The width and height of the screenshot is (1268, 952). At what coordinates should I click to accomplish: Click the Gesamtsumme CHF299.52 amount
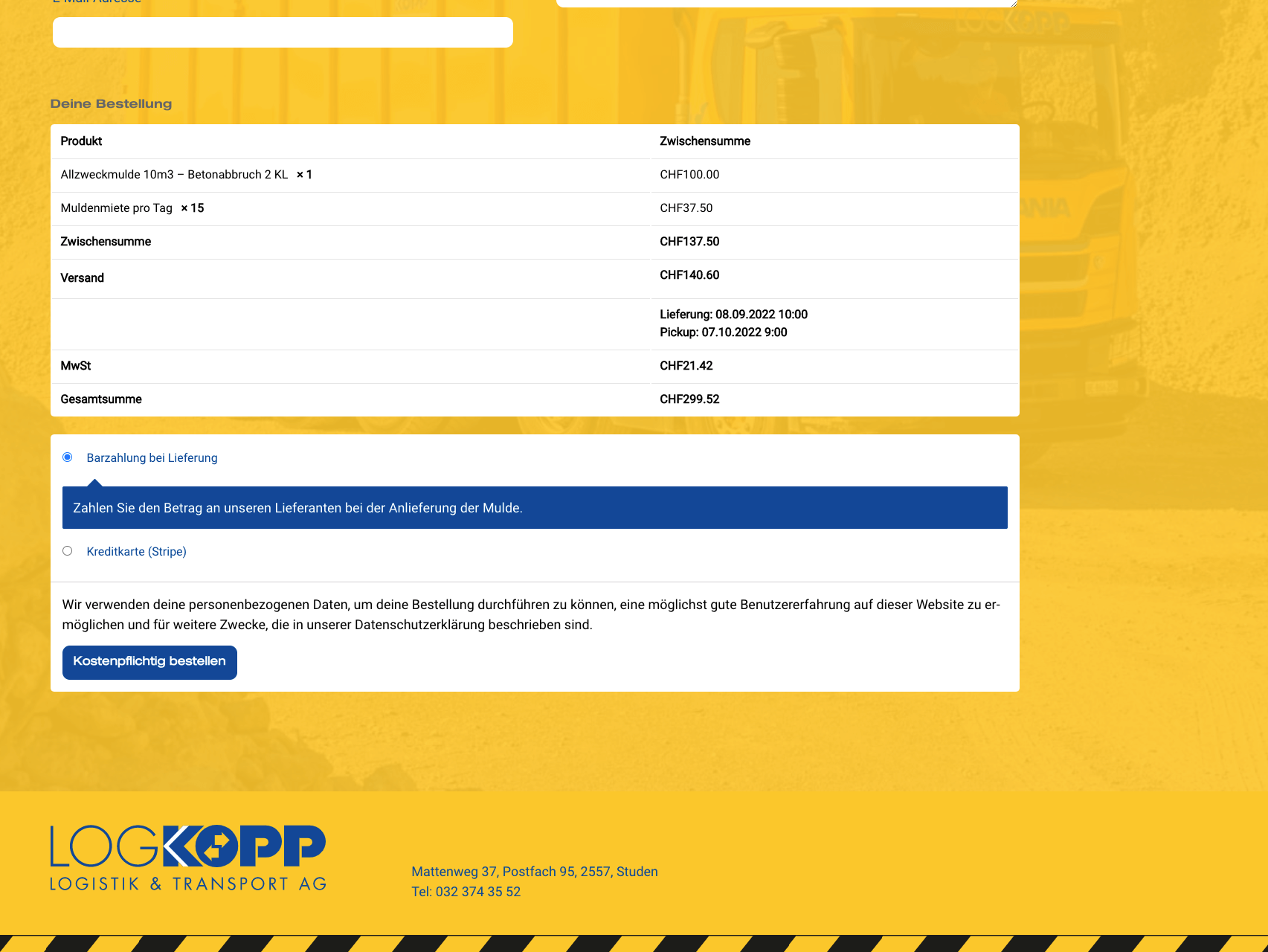coord(689,399)
